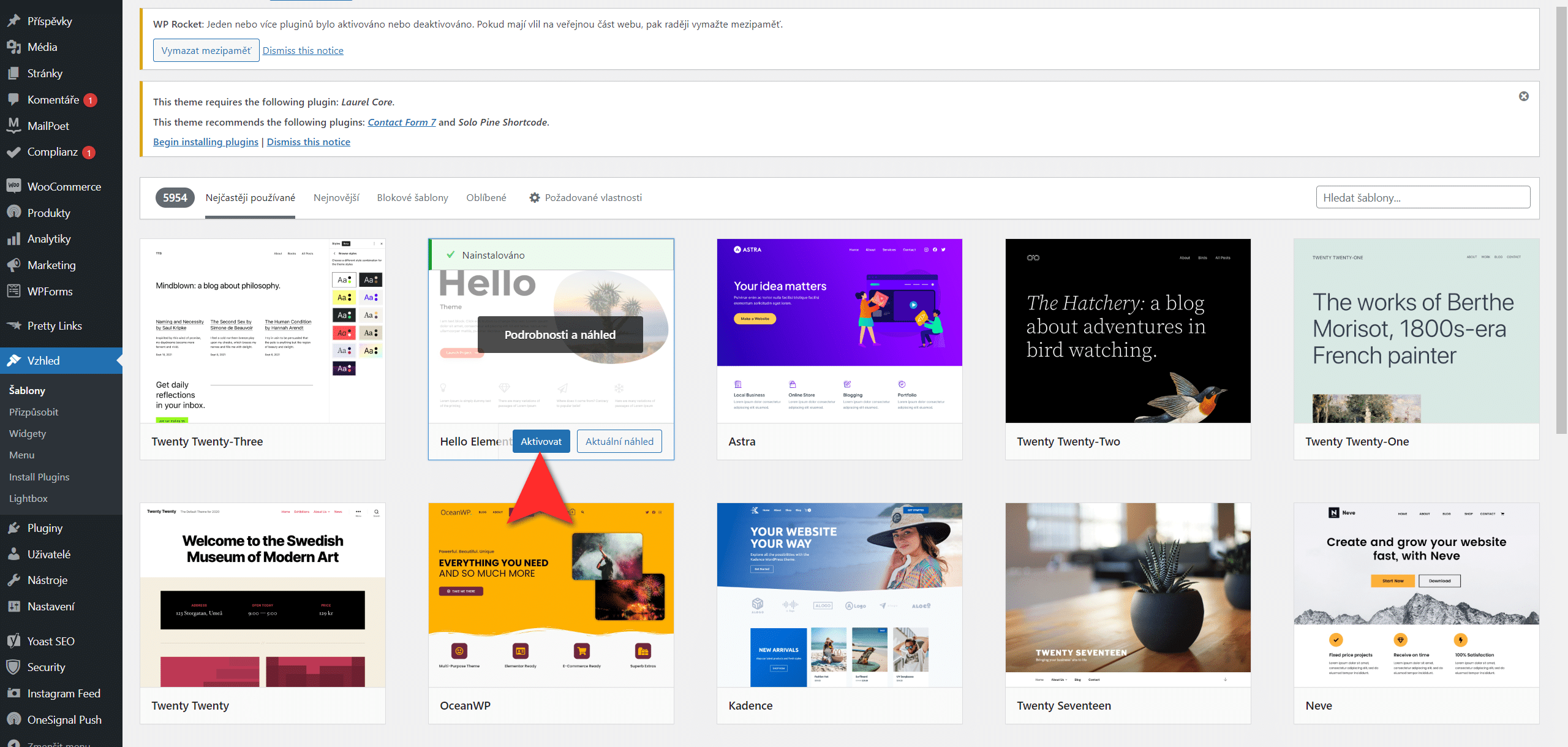Open MailPoet via its M icon
This screenshot has height=747, width=1568.
(13, 125)
